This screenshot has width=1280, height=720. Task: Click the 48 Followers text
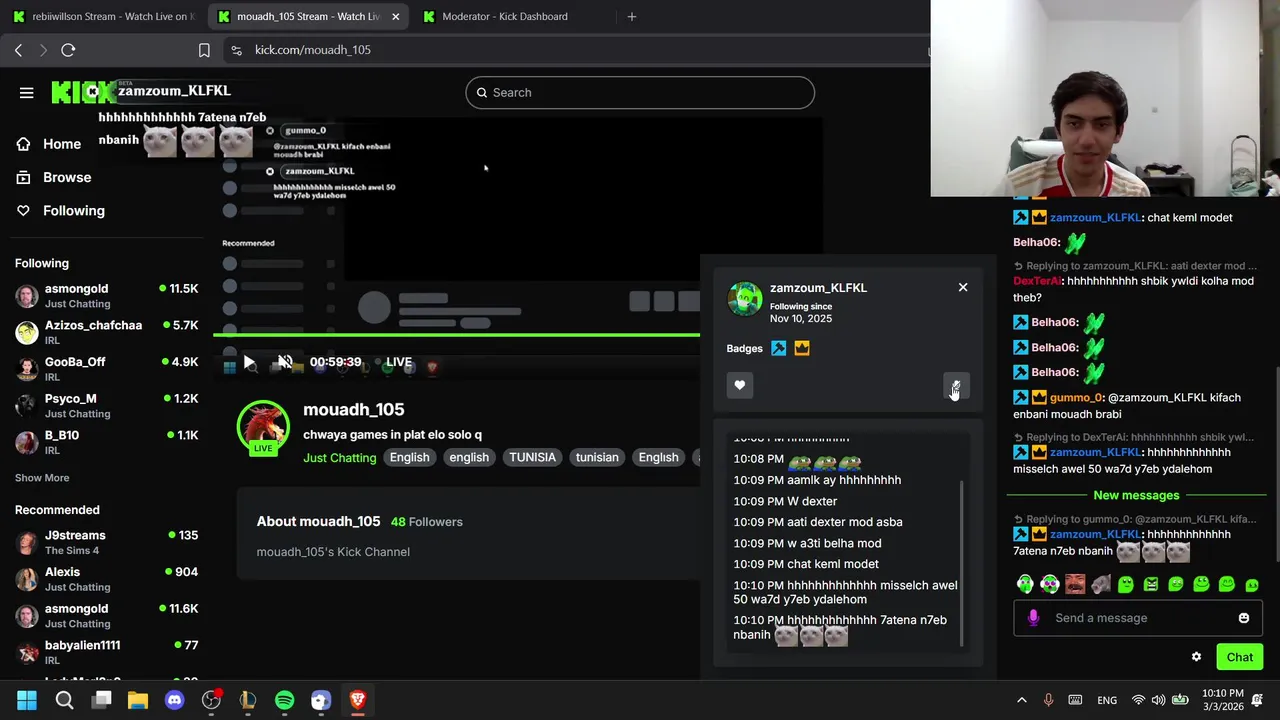(427, 522)
